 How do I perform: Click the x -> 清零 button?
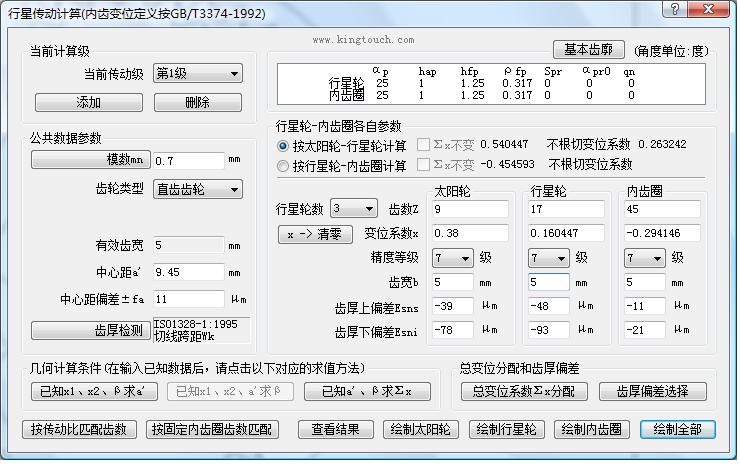315,234
